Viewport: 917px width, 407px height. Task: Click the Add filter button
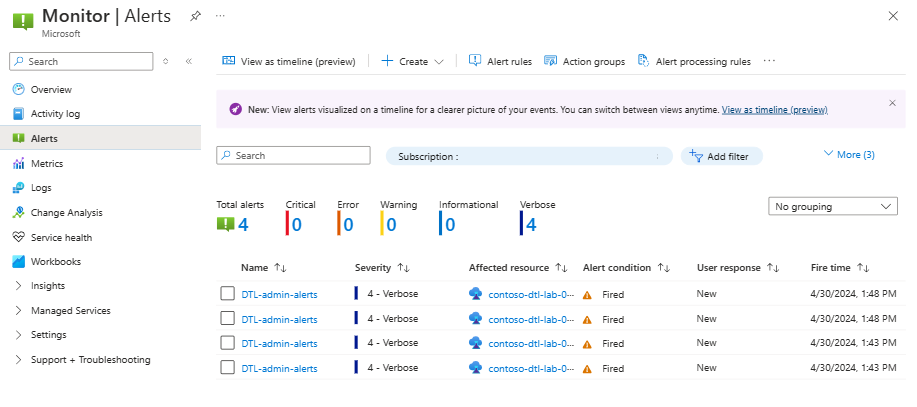[722, 156]
